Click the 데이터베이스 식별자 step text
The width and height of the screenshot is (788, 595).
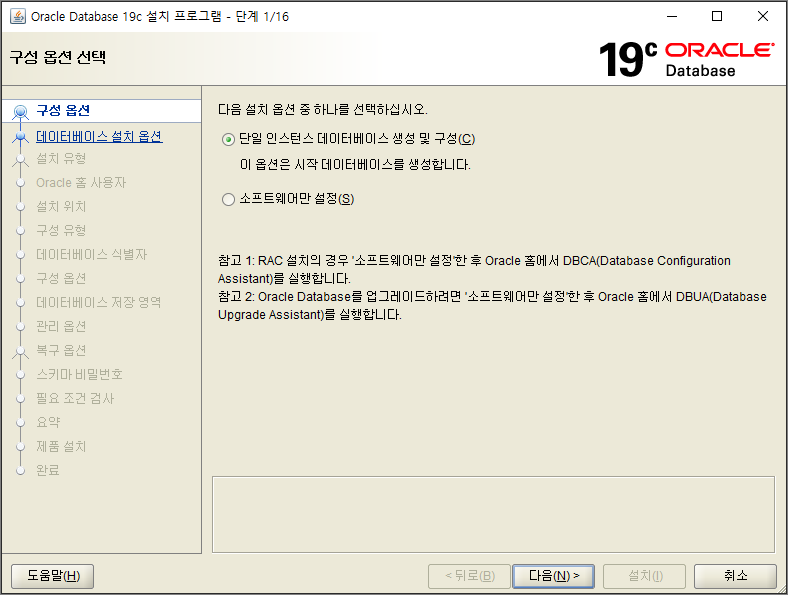pyautogui.click(x=91, y=254)
